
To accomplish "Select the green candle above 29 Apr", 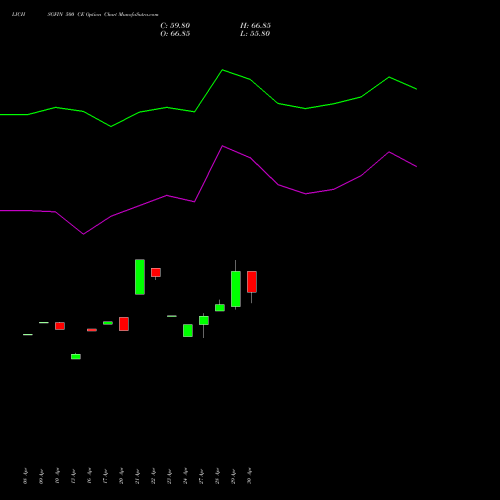I will (236, 289).
